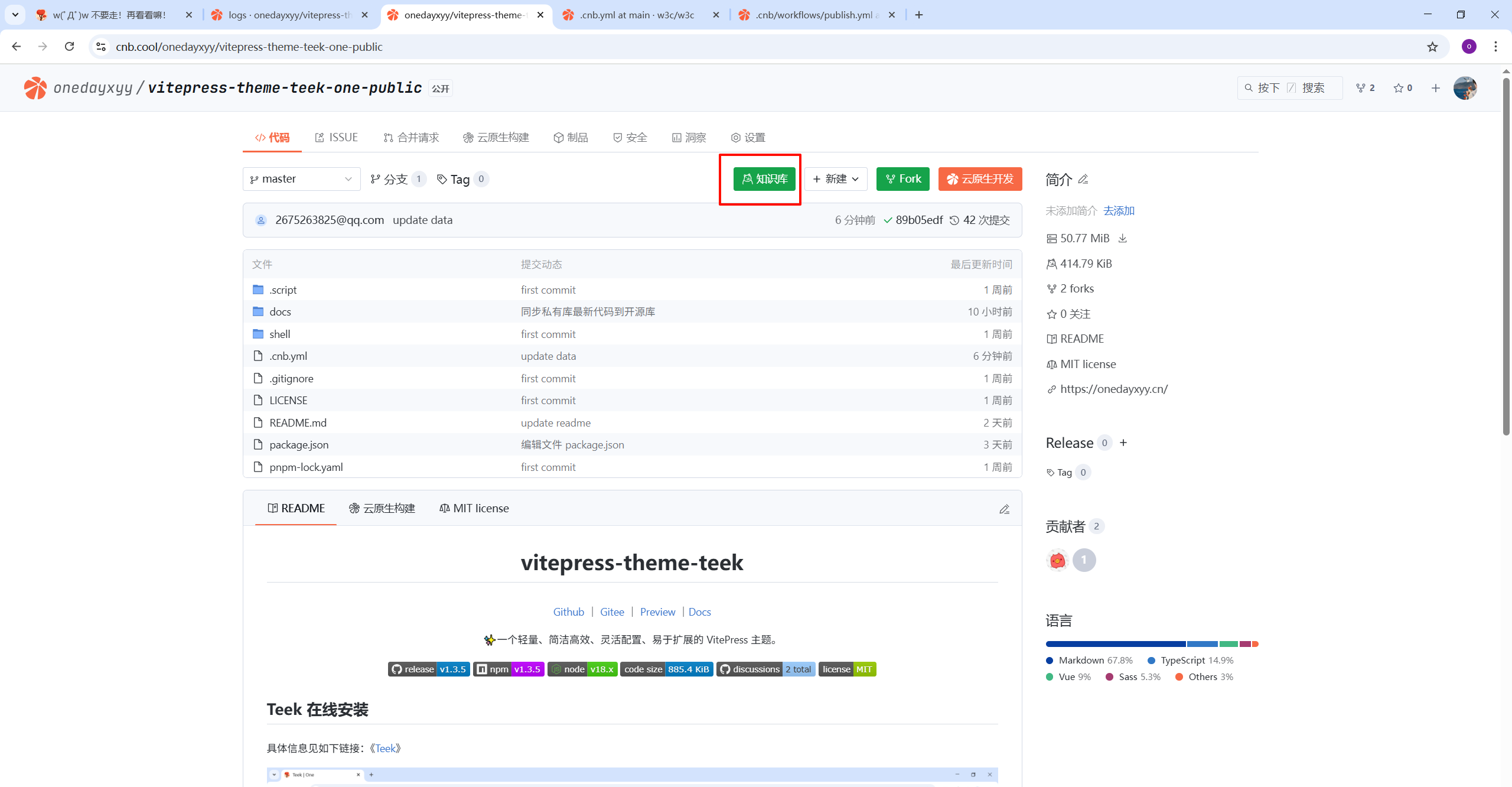View branches via 分支 link
The image size is (1512, 787).
(398, 179)
